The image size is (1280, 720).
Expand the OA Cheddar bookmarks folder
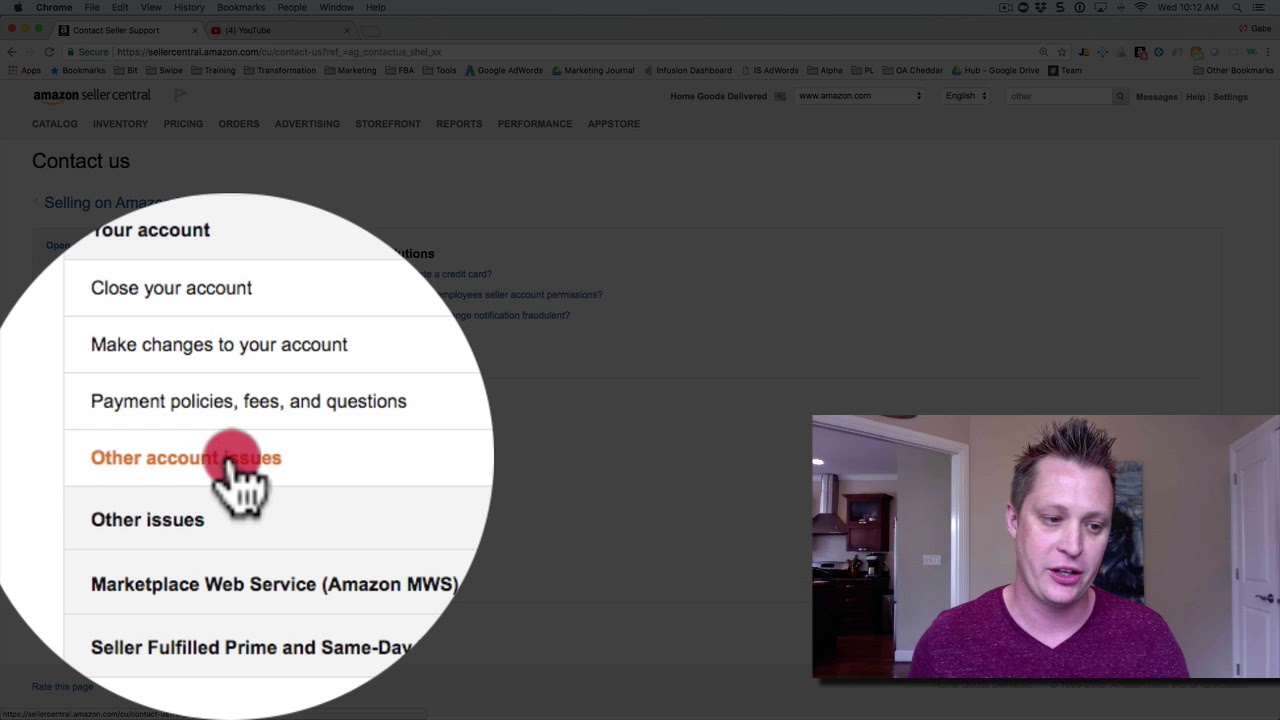pyautogui.click(x=913, y=71)
